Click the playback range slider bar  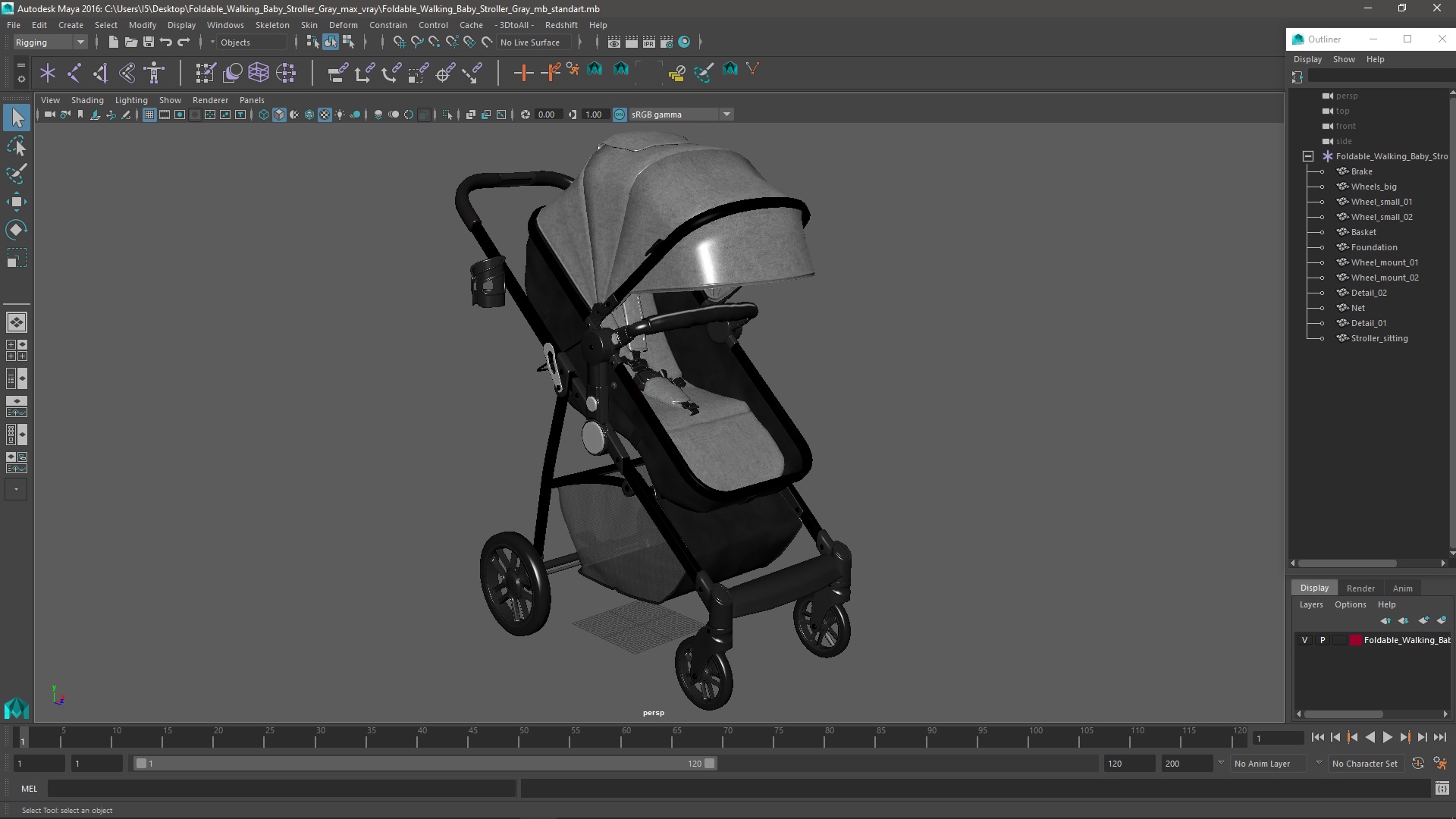click(x=425, y=764)
